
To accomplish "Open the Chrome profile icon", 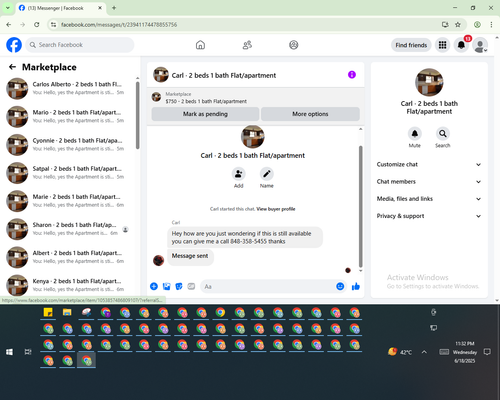I will [477, 25].
